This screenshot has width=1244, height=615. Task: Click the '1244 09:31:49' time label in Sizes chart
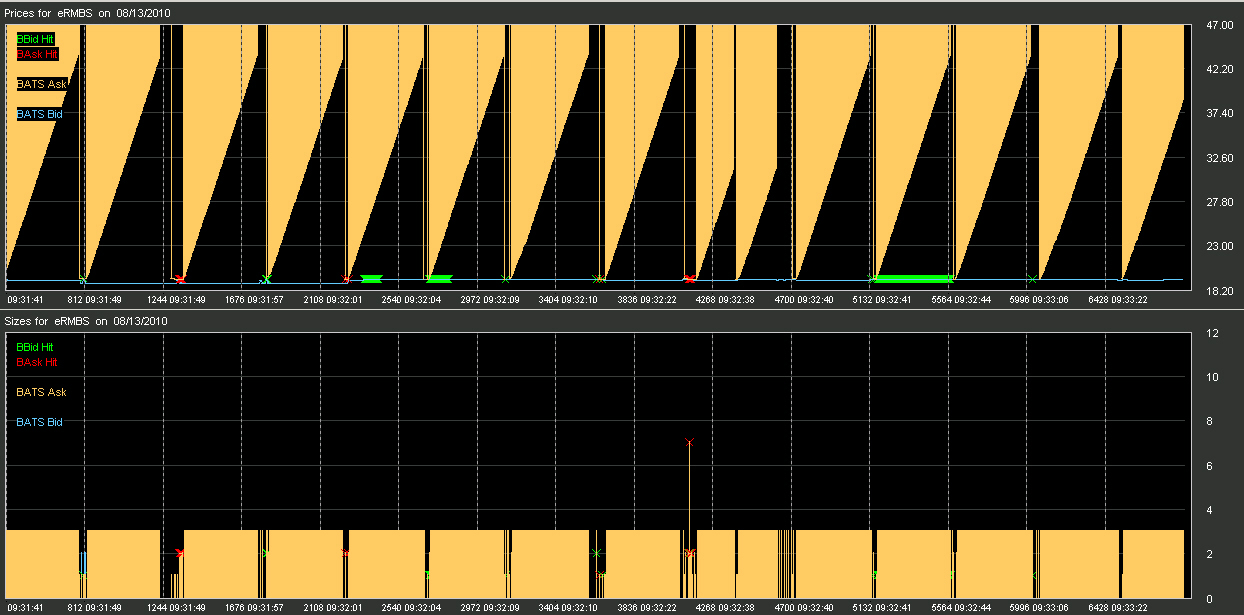176,607
